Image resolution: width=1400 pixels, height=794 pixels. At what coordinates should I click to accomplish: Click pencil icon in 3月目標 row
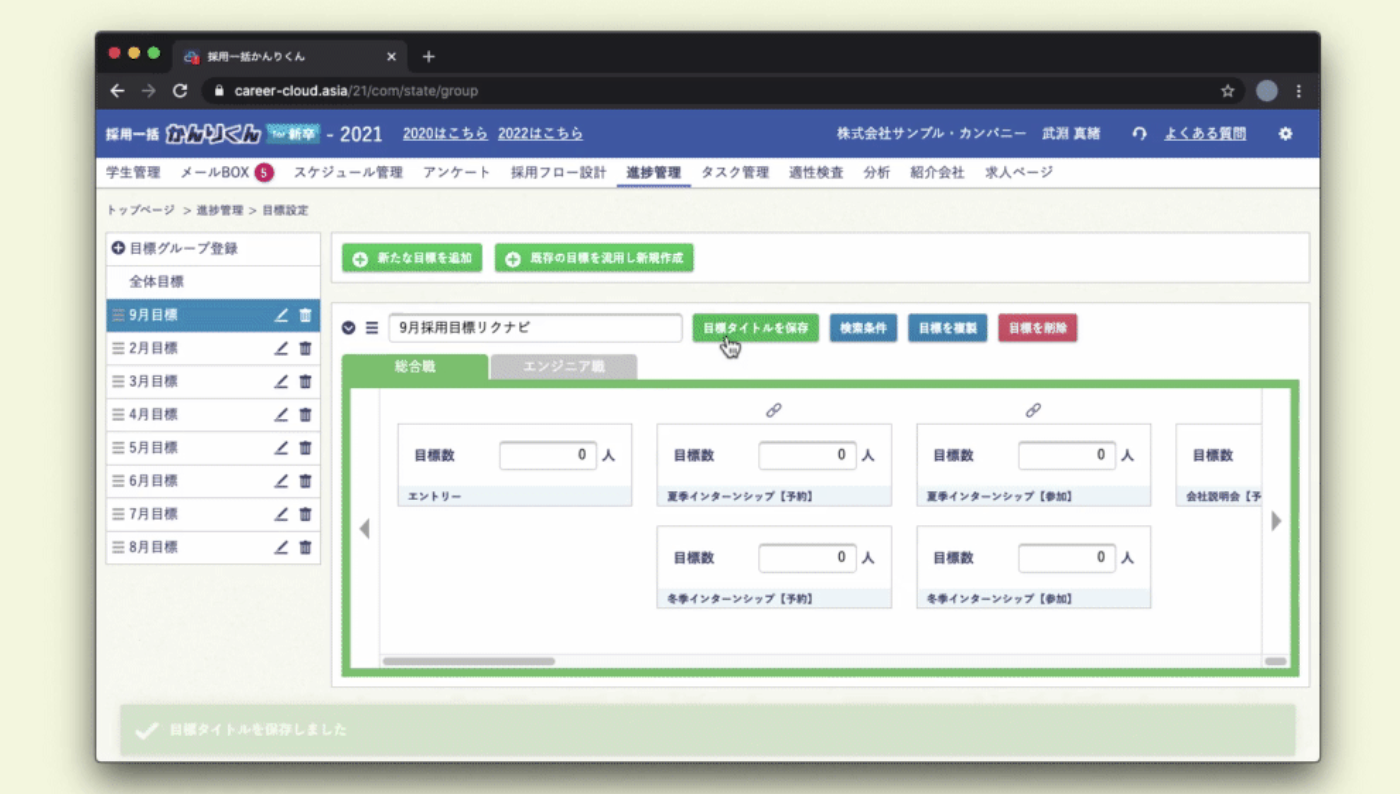click(x=281, y=381)
